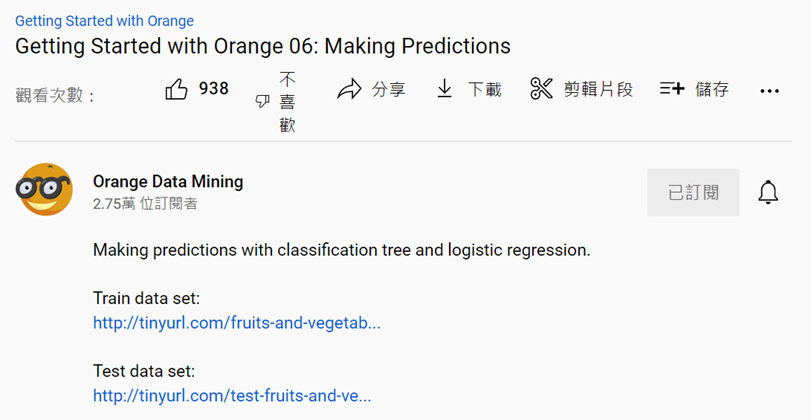Click the Orange Data Mining channel name
811x420 pixels.
[x=168, y=182]
